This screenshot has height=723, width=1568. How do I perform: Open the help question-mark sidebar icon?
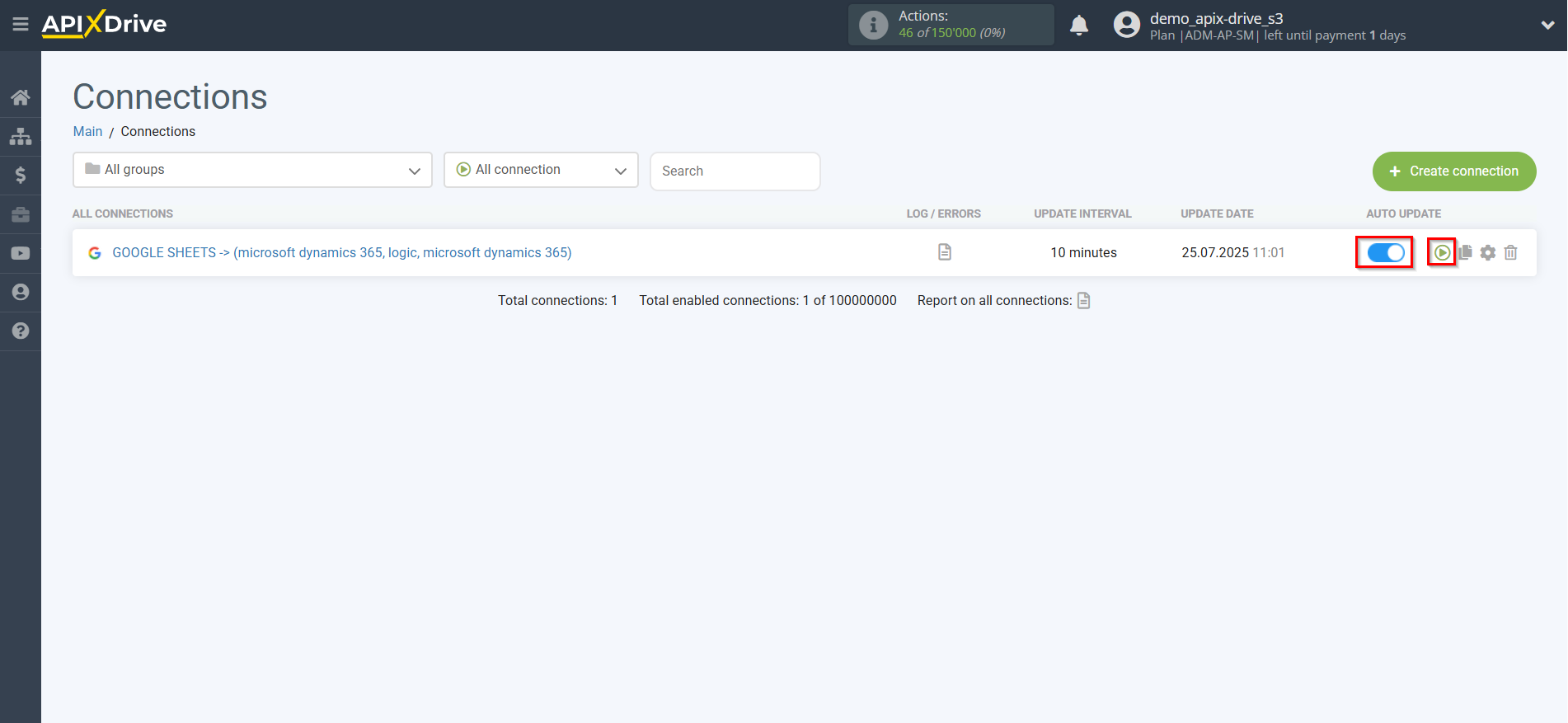(21, 331)
